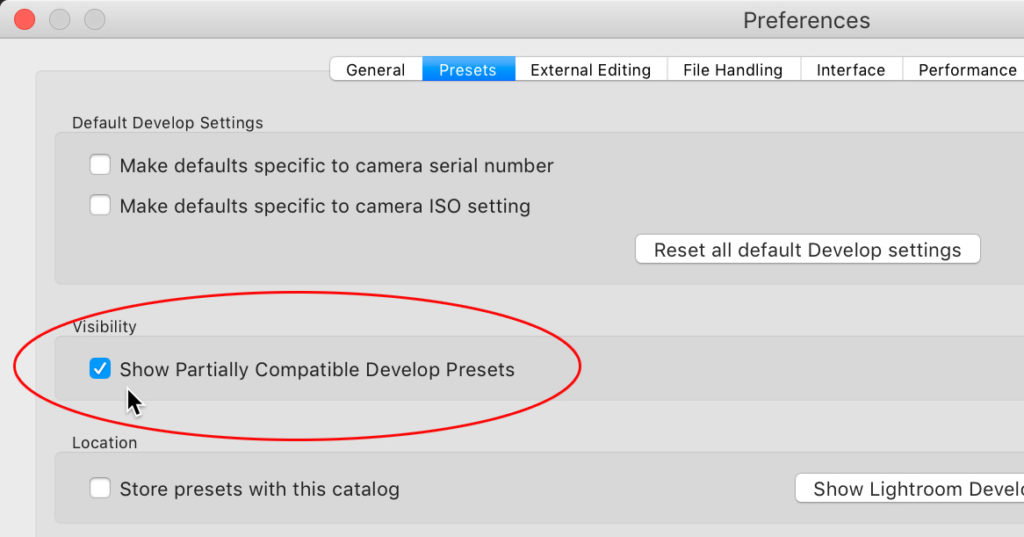Enable defaults specific to camera serial number
Screen dimensions: 1024x537
100,165
